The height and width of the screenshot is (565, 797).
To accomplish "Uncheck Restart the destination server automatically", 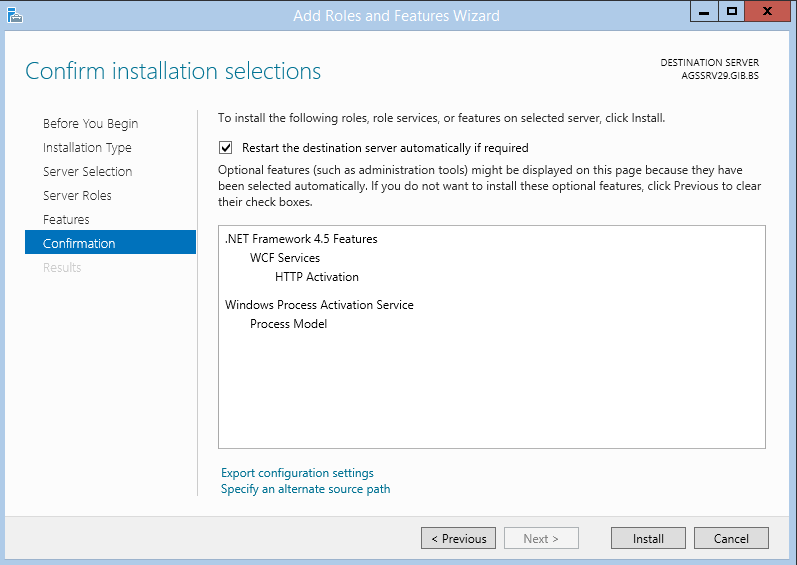I will tap(226, 148).
